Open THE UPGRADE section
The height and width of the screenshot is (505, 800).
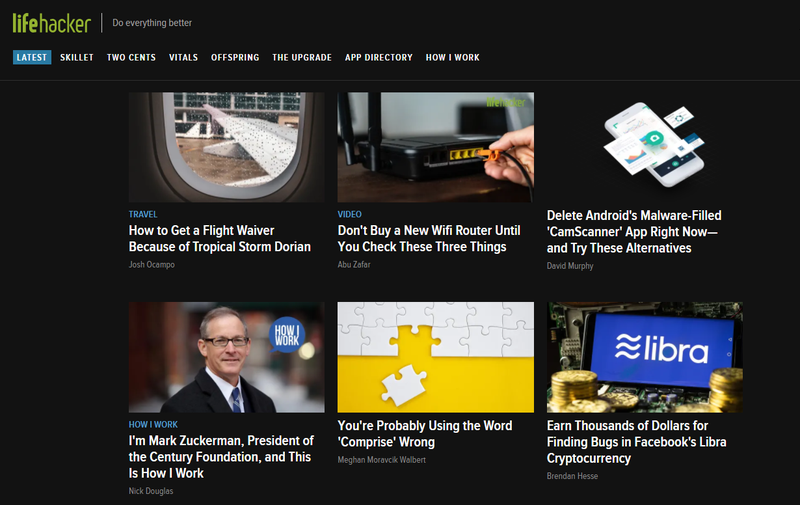[x=302, y=58]
